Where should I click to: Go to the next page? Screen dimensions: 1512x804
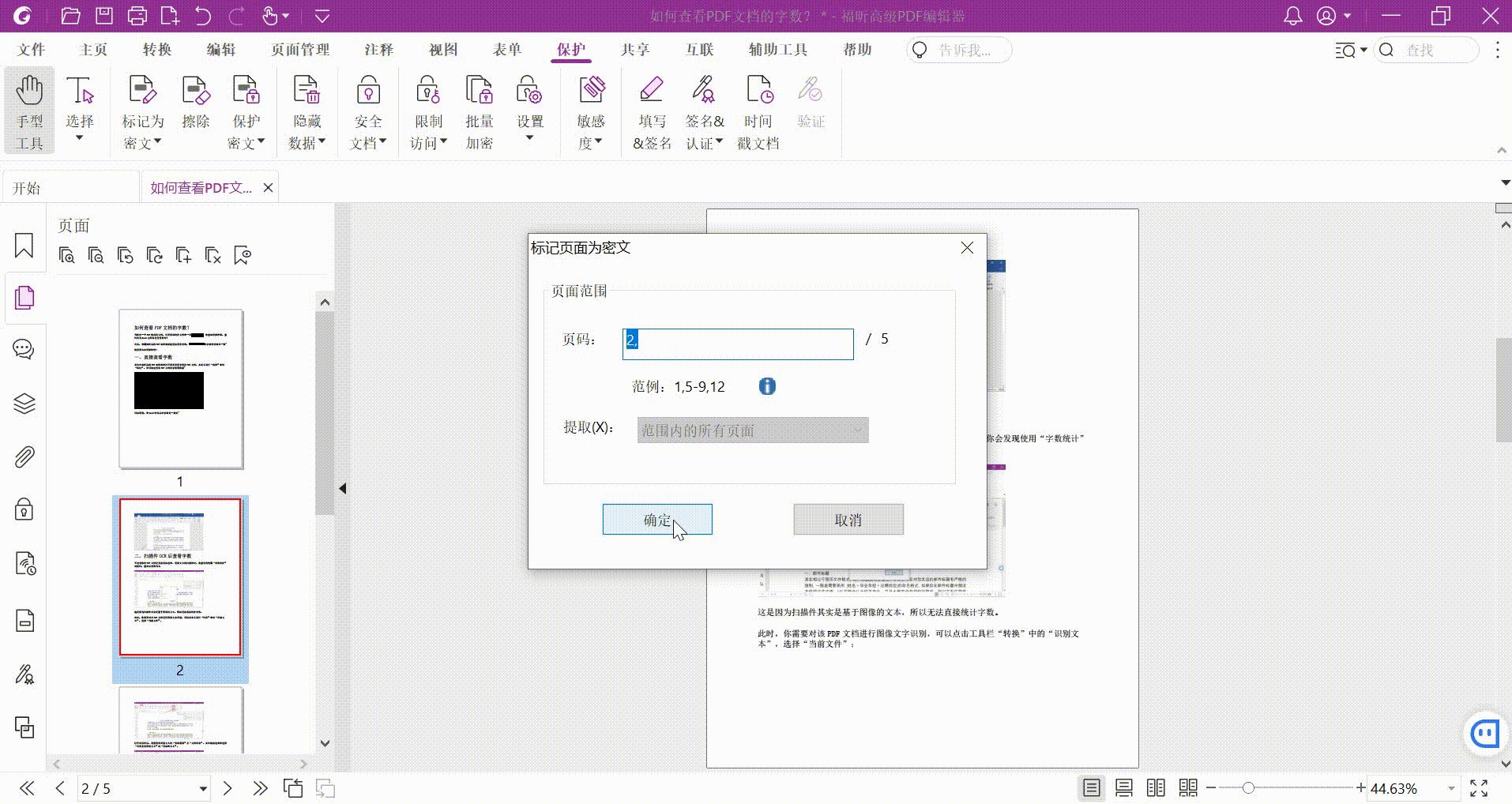pos(228,788)
